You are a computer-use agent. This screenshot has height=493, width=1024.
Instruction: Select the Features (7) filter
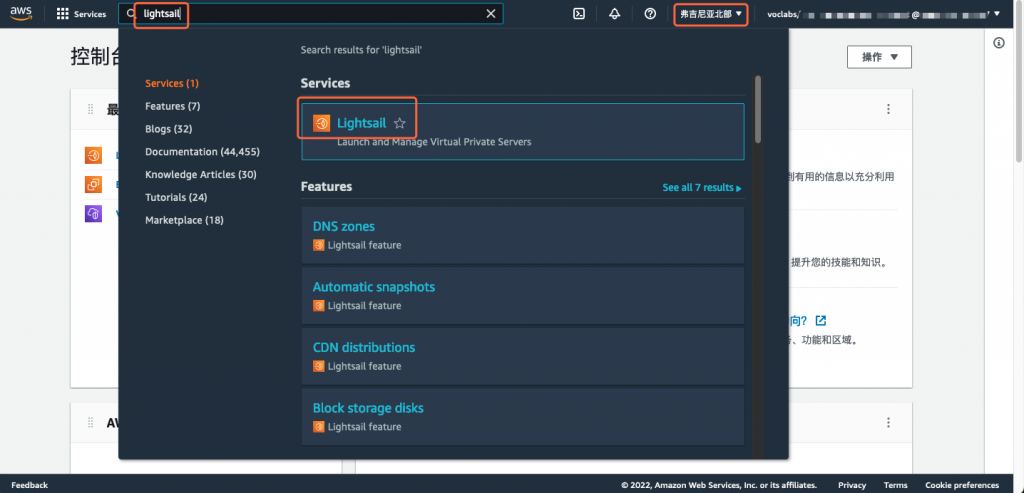tap(172, 106)
